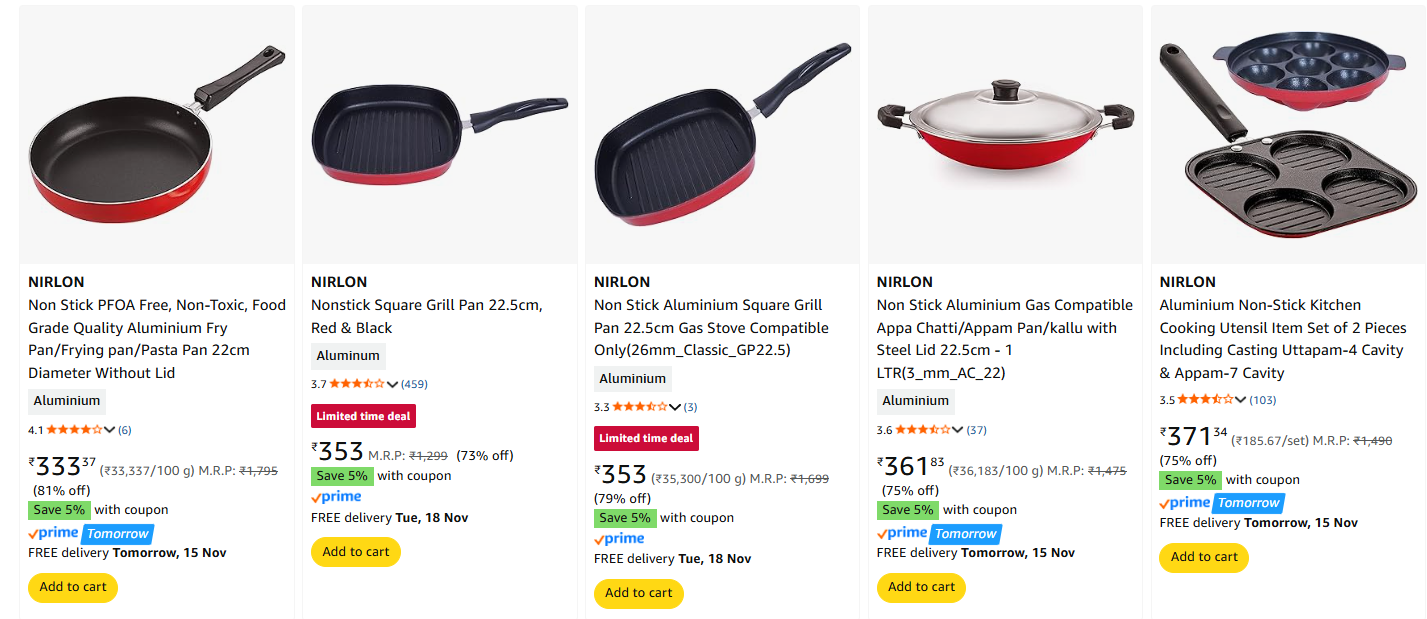Click star rating icons showing 3.3 stars
The width and height of the screenshot is (1427, 619).
coord(640,407)
